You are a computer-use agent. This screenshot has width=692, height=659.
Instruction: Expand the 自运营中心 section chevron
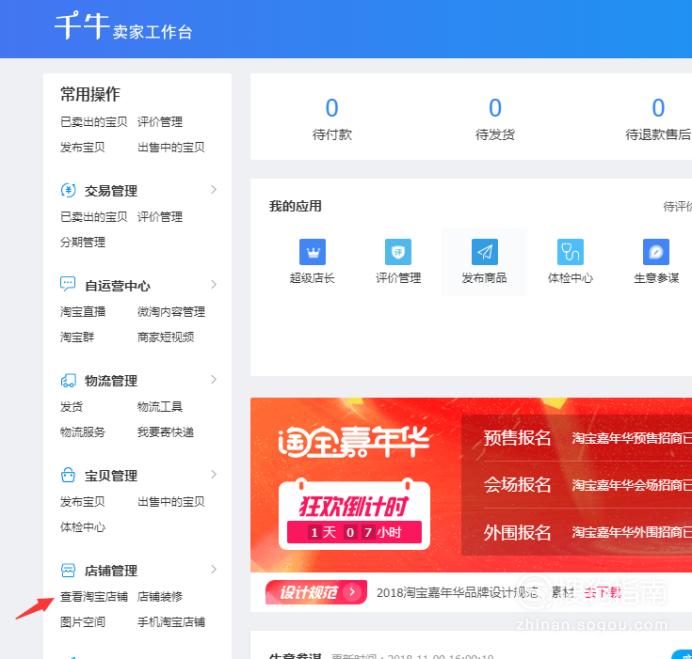(214, 285)
